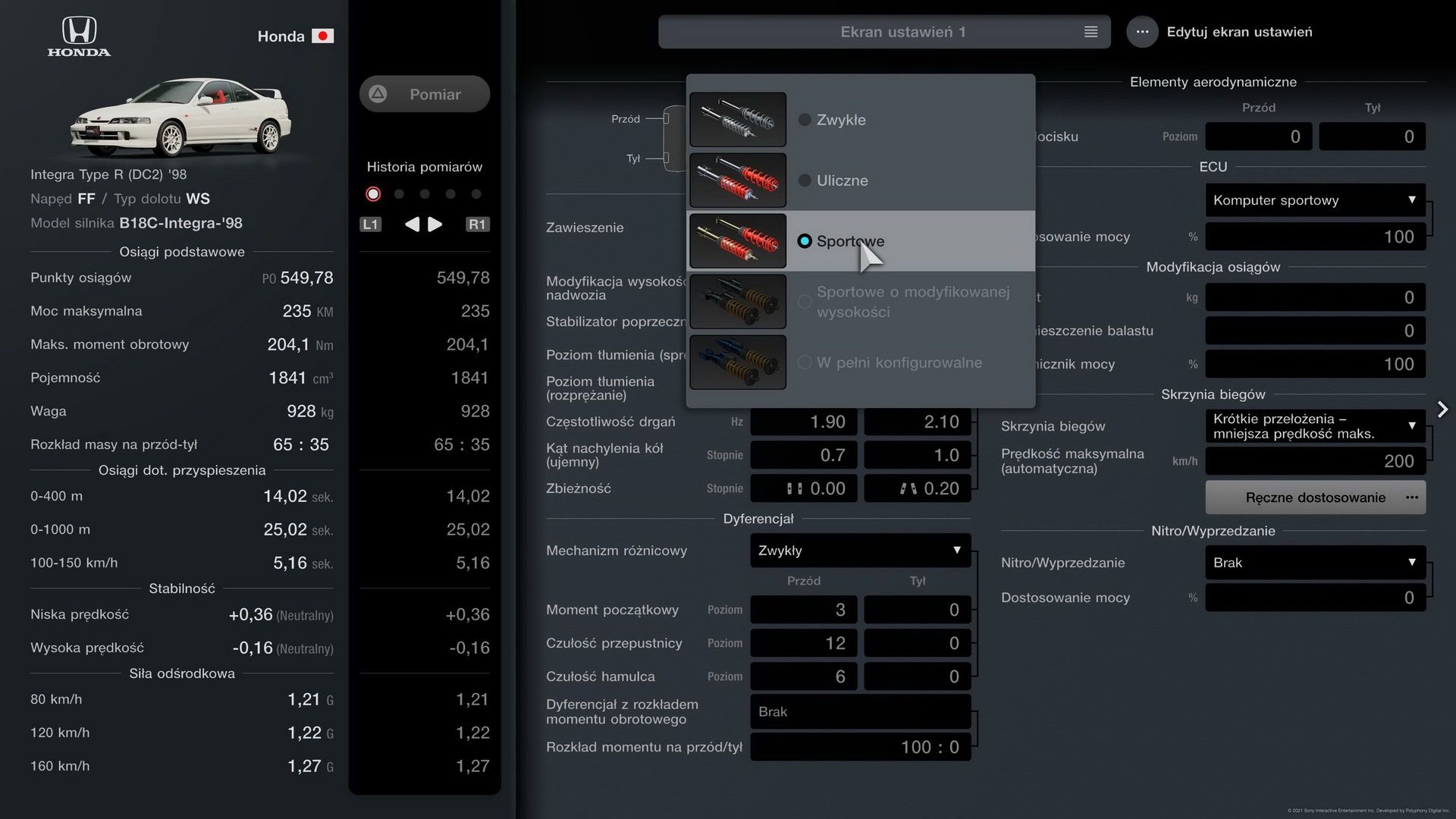Image resolution: width=1456 pixels, height=819 pixels.
Task: Click the fully customizable suspension thumbnail
Action: (738, 362)
